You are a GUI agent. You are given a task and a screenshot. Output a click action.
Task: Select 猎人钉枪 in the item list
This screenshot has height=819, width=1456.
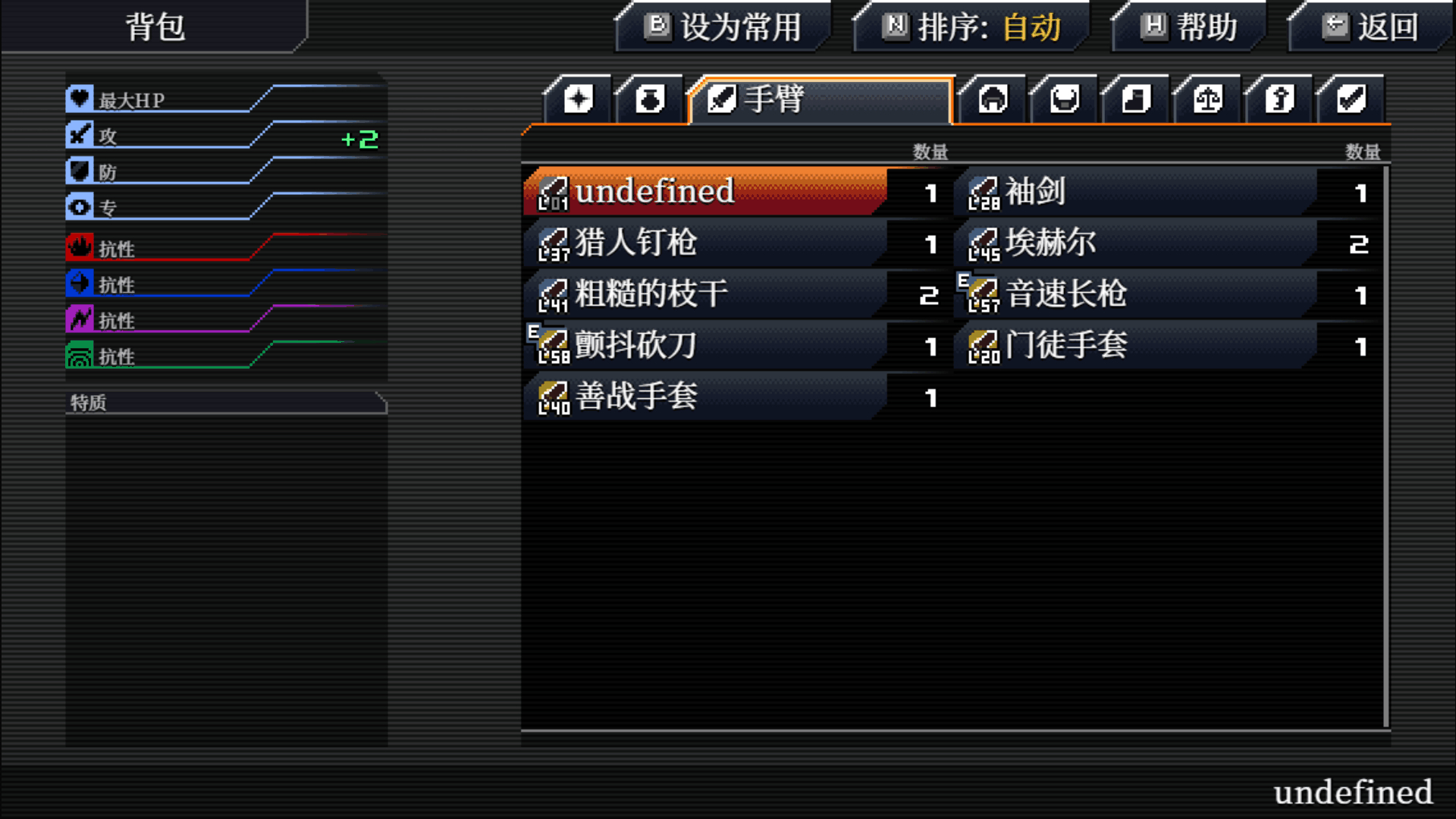pos(736,243)
